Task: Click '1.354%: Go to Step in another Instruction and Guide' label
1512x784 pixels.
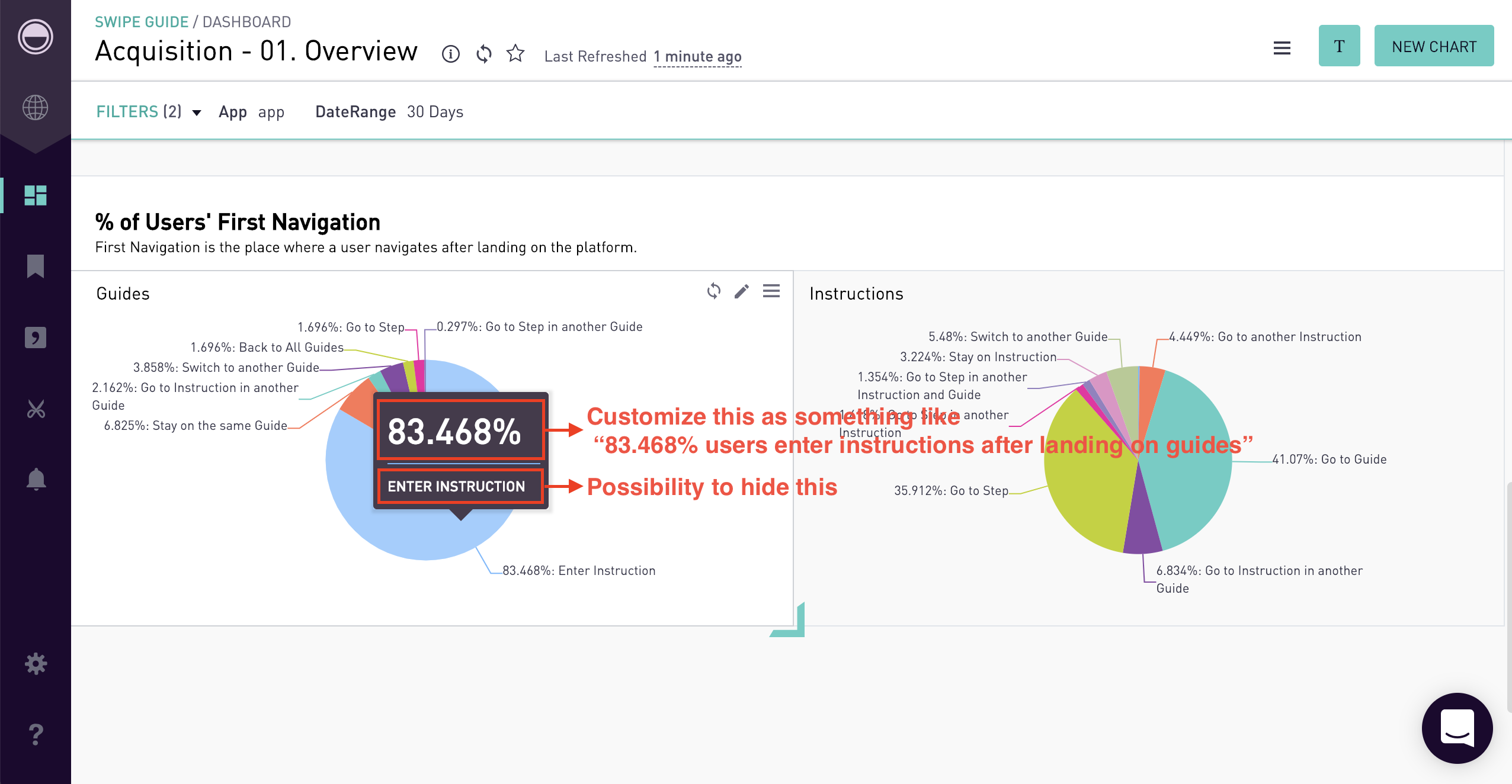Action: (x=942, y=386)
